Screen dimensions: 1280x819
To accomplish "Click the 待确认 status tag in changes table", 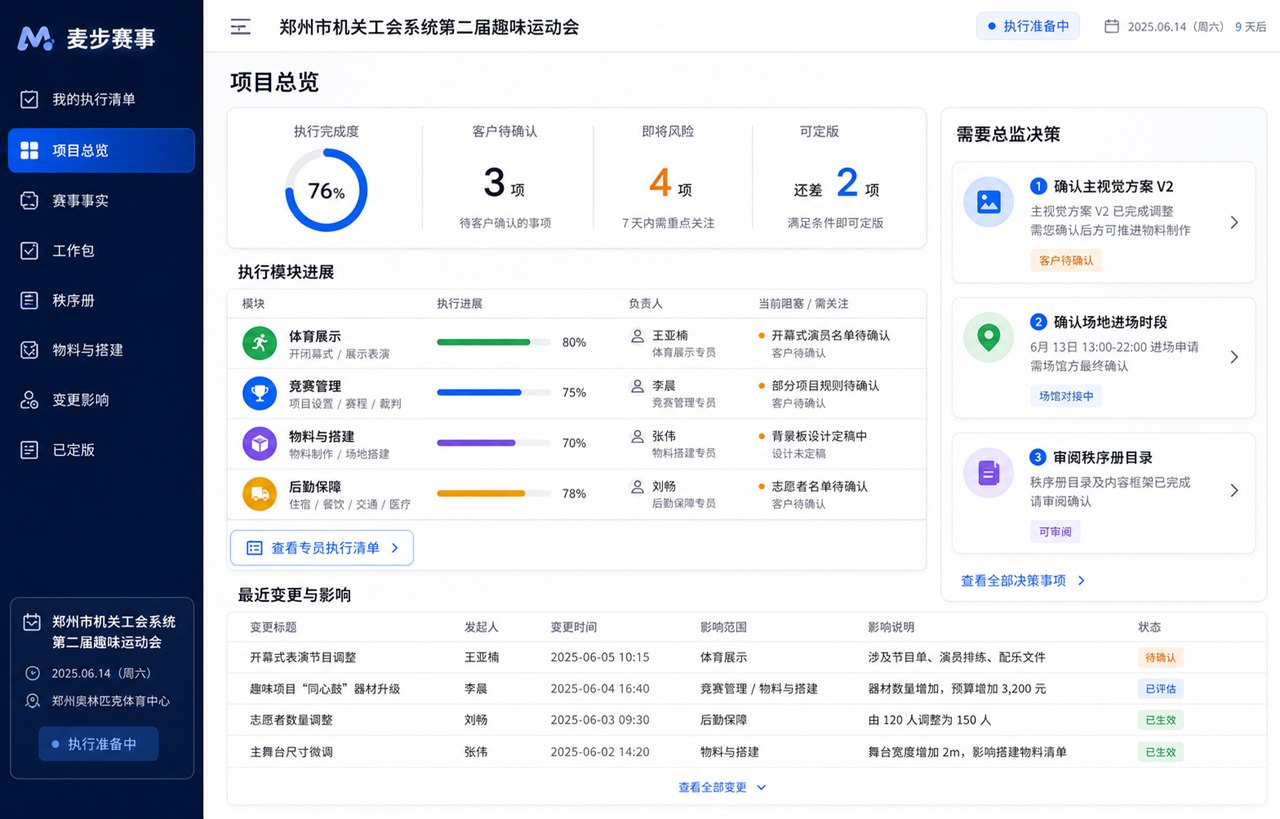I will click(x=1160, y=658).
